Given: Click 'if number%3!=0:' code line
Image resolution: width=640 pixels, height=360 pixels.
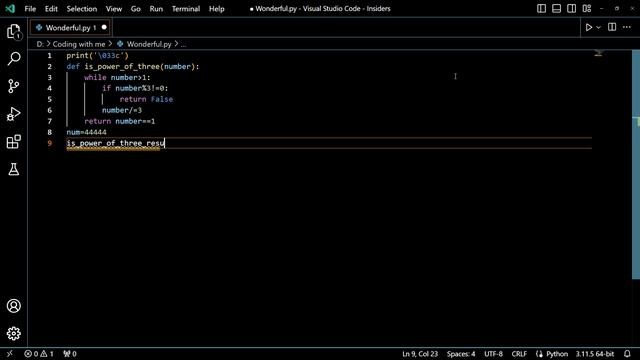Looking at the screenshot, I should tap(135, 88).
